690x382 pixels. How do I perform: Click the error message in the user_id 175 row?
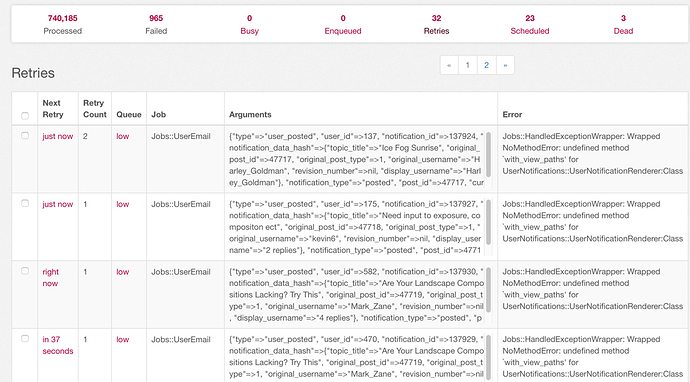[x=593, y=221]
